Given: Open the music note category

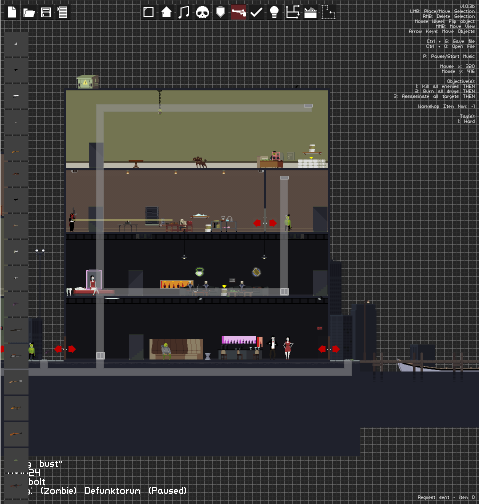Looking at the screenshot, I should (x=184, y=12).
